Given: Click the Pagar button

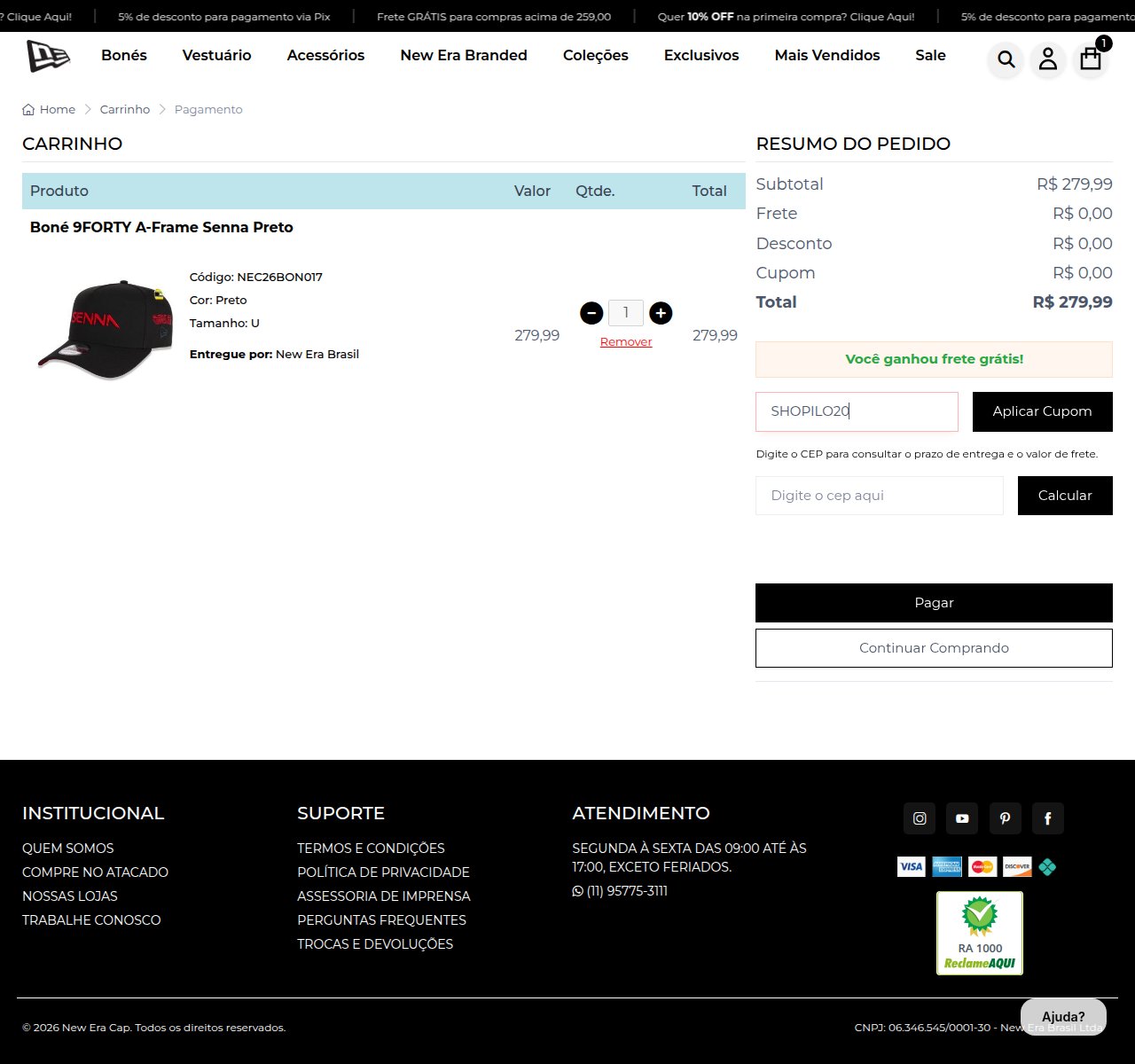Looking at the screenshot, I should point(934,603).
